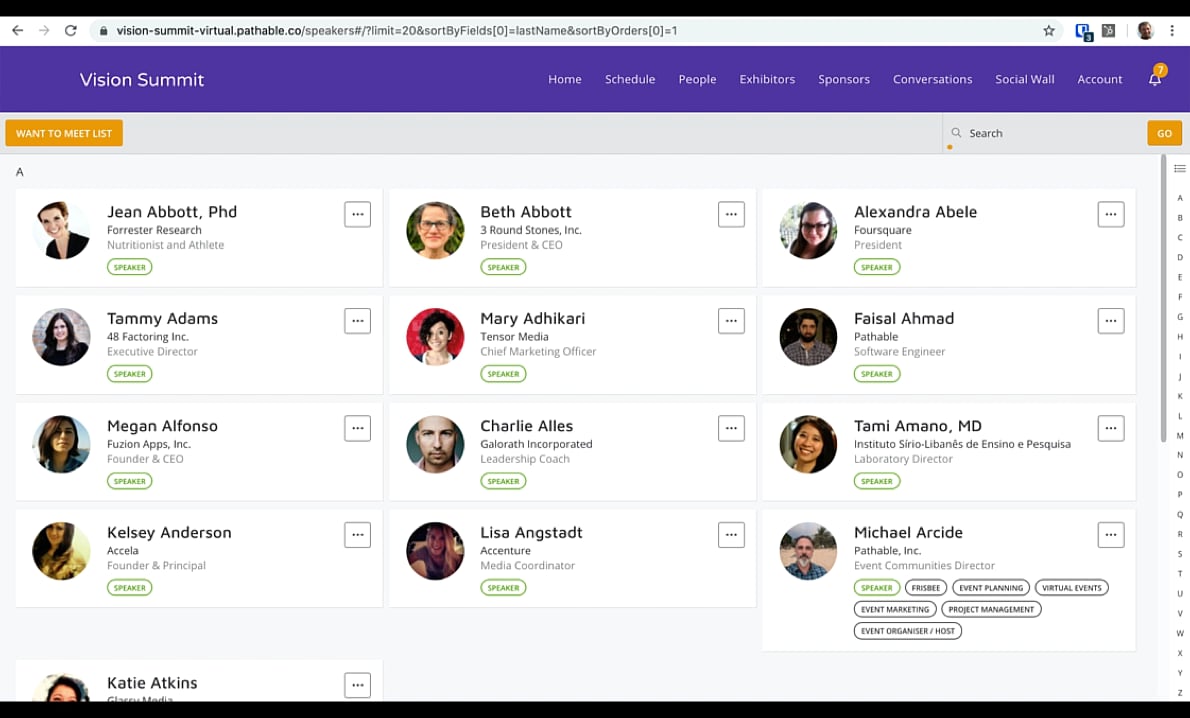1190x718 pixels.
Task: Click the WANT TO MEET LIST button
Action: 64,133
